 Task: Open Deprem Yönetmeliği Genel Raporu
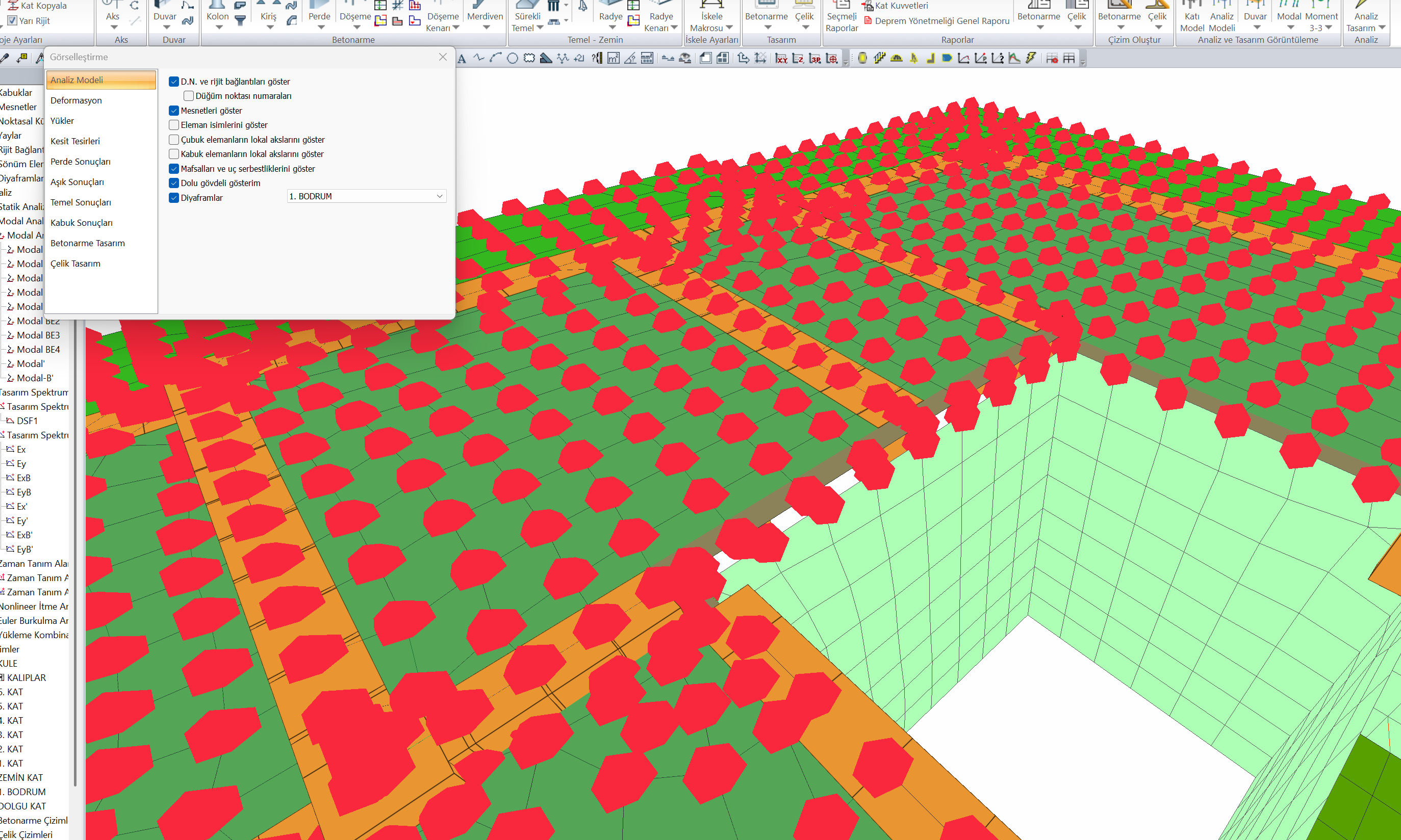pyautogui.click(x=941, y=21)
